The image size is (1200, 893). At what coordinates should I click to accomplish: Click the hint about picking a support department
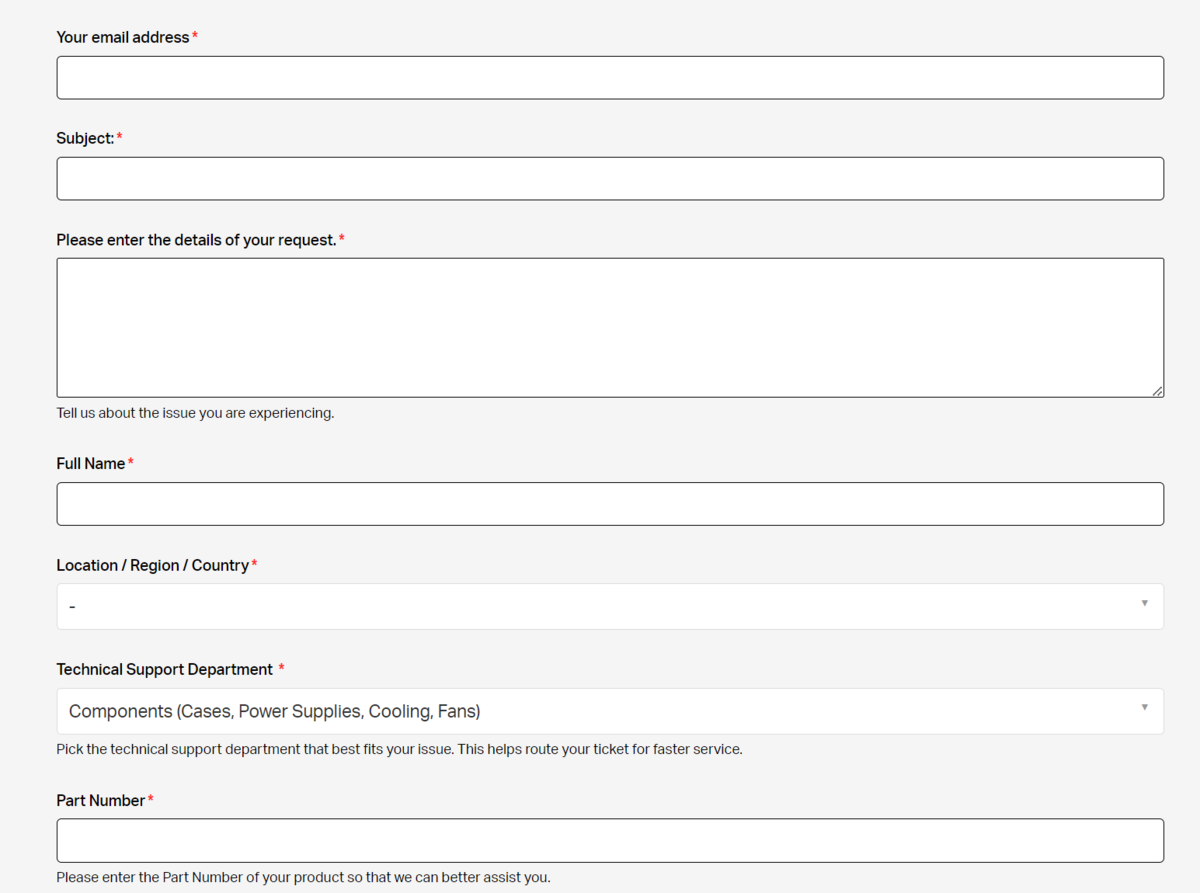pyautogui.click(x=399, y=749)
